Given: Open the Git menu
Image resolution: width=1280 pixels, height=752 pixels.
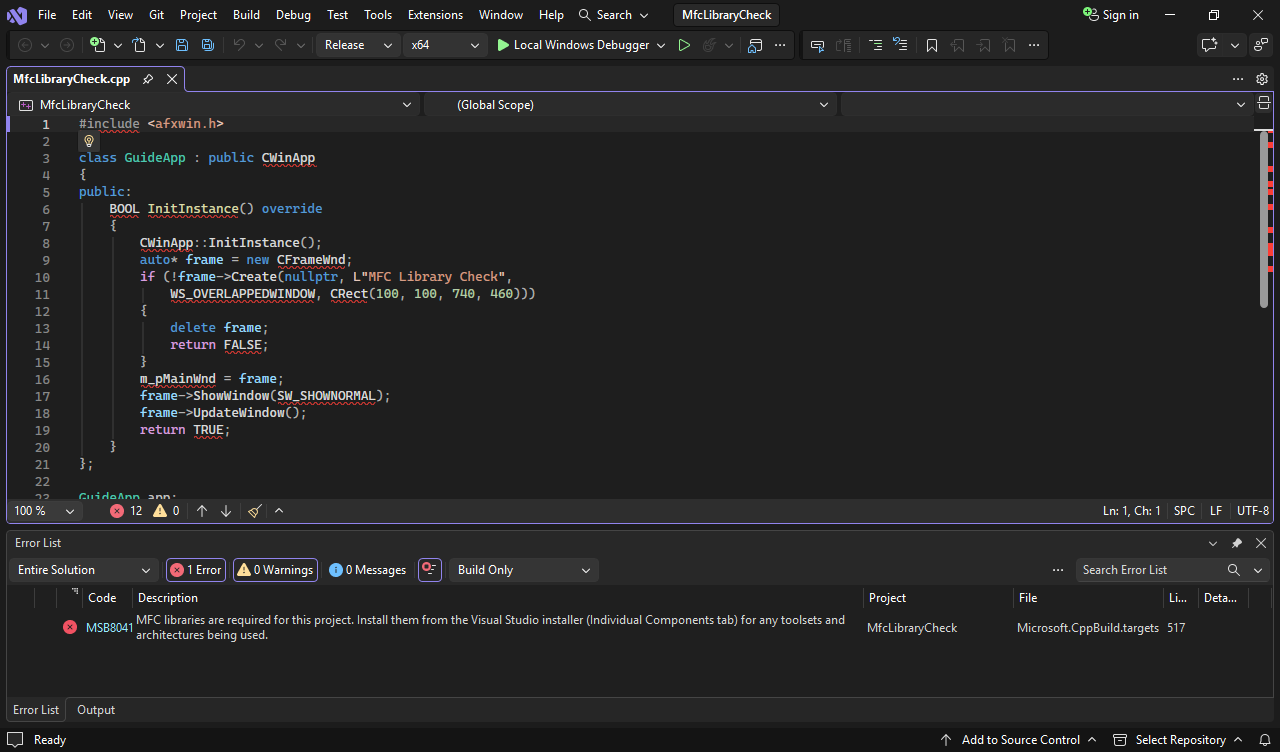Looking at the screenshot, I should pos(156,15).
